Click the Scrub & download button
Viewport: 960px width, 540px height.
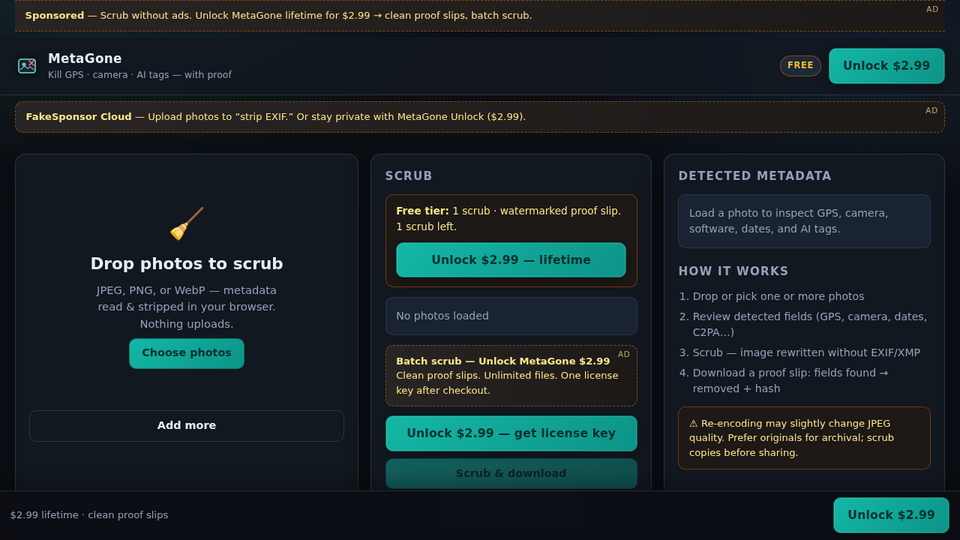coord(511,473)
